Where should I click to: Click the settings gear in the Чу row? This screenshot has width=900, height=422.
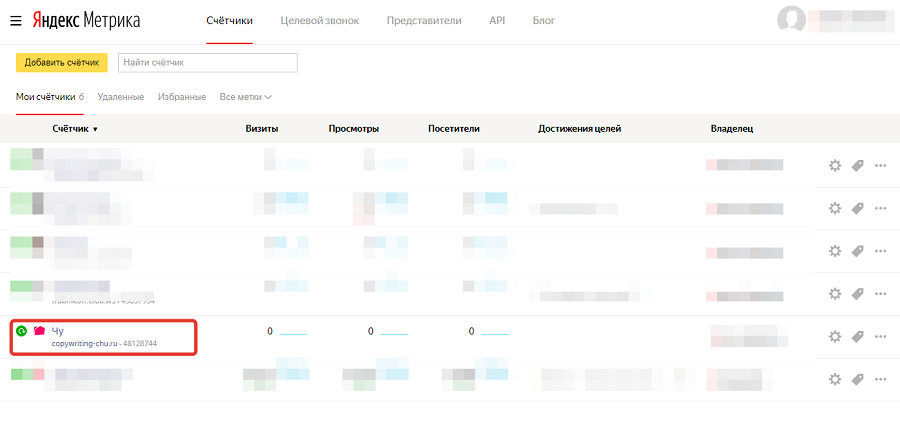point(835,337)
